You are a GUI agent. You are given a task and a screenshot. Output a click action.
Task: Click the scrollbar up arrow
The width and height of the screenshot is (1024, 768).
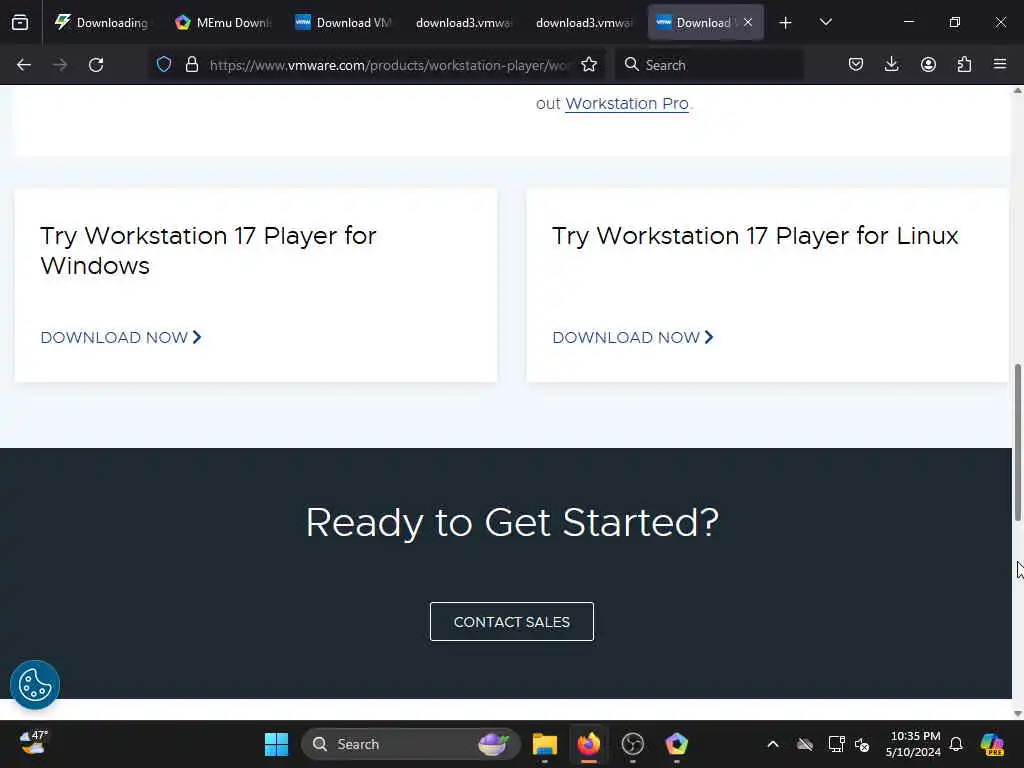pyautogui.click(x=1017, y=91)
